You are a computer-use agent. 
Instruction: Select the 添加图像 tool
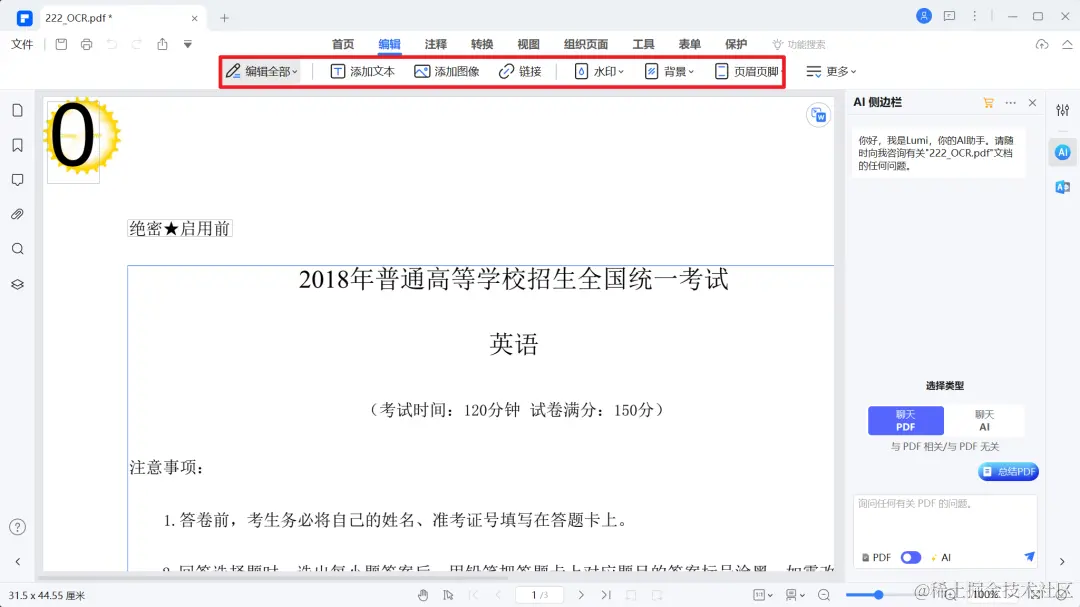pyautogui.click(x=446, y=71)
